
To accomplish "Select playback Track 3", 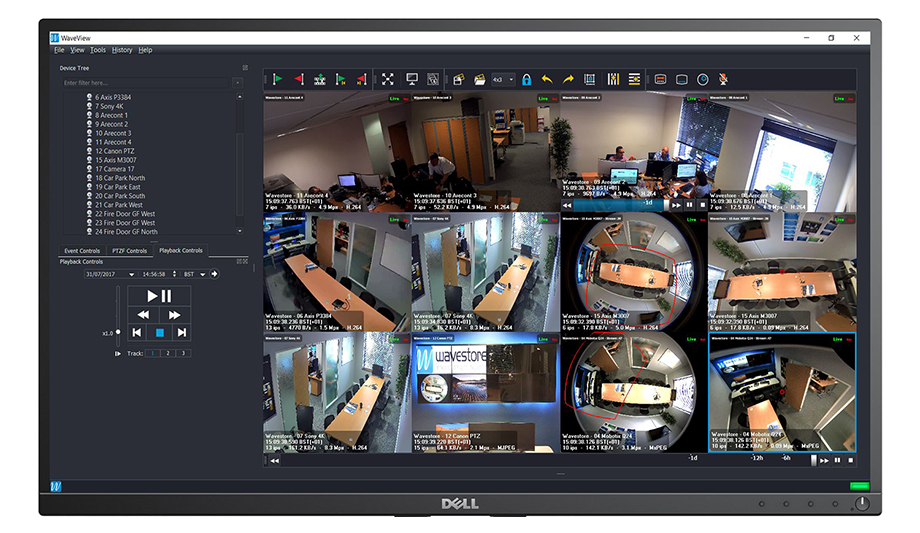I will [x=183, y=353].
